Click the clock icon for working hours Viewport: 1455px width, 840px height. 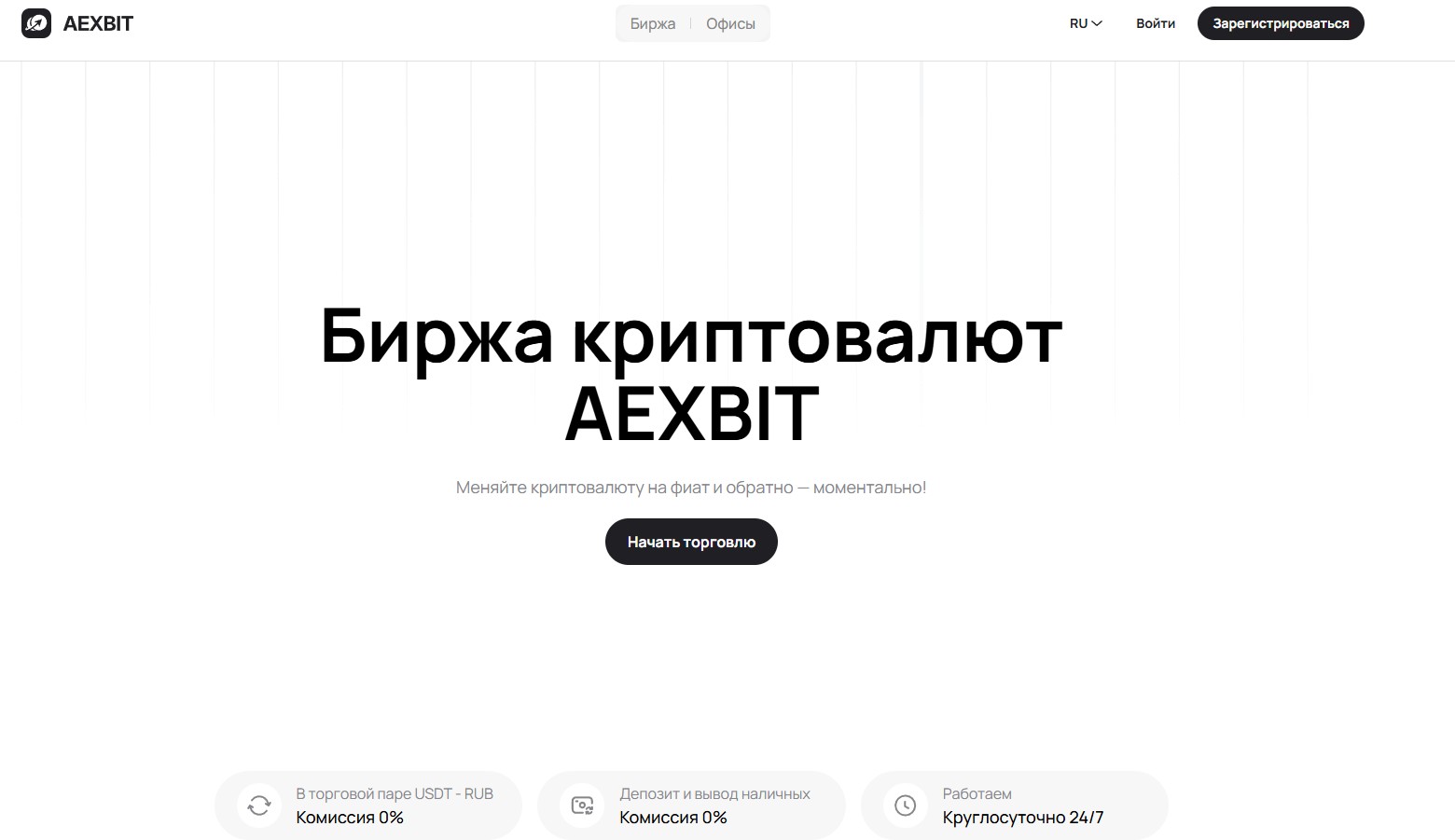point(905,806)
